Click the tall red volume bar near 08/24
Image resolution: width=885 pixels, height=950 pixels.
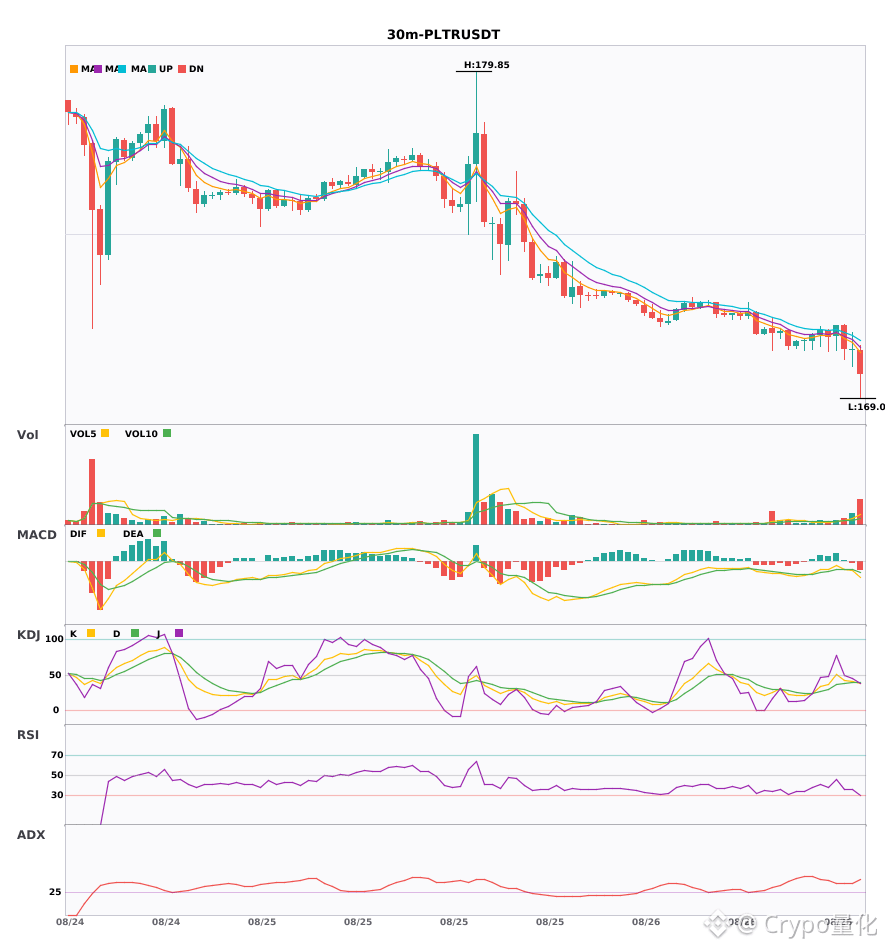[92, 491]
